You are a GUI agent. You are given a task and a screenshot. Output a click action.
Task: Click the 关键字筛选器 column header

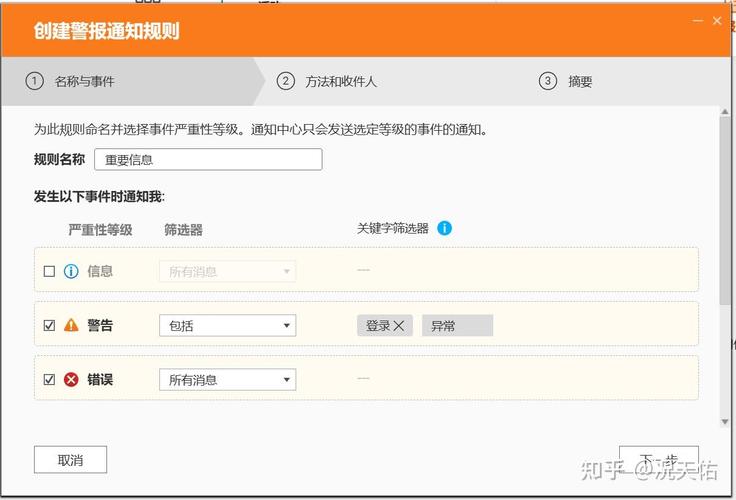(x=392, y=229)
